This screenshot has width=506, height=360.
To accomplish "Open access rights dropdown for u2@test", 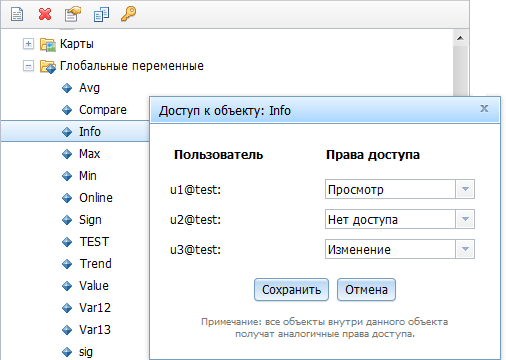I will click(x=465, y=219).
